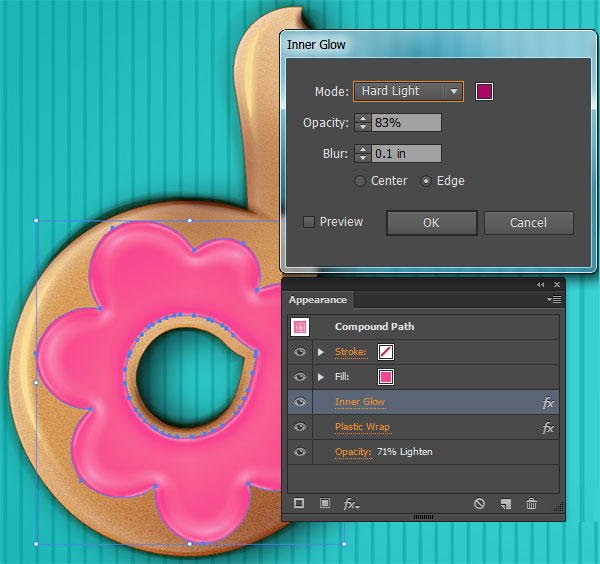Select the Appearance panel tab
The height and width of the screenshot is (564, 600).
[318, 300]
